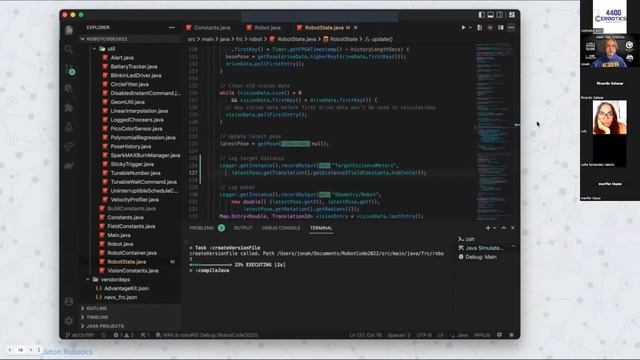Viewport: 640px width, 360px height.
Task: Open Run and Debug view
Action: click(x=69, y=88)
